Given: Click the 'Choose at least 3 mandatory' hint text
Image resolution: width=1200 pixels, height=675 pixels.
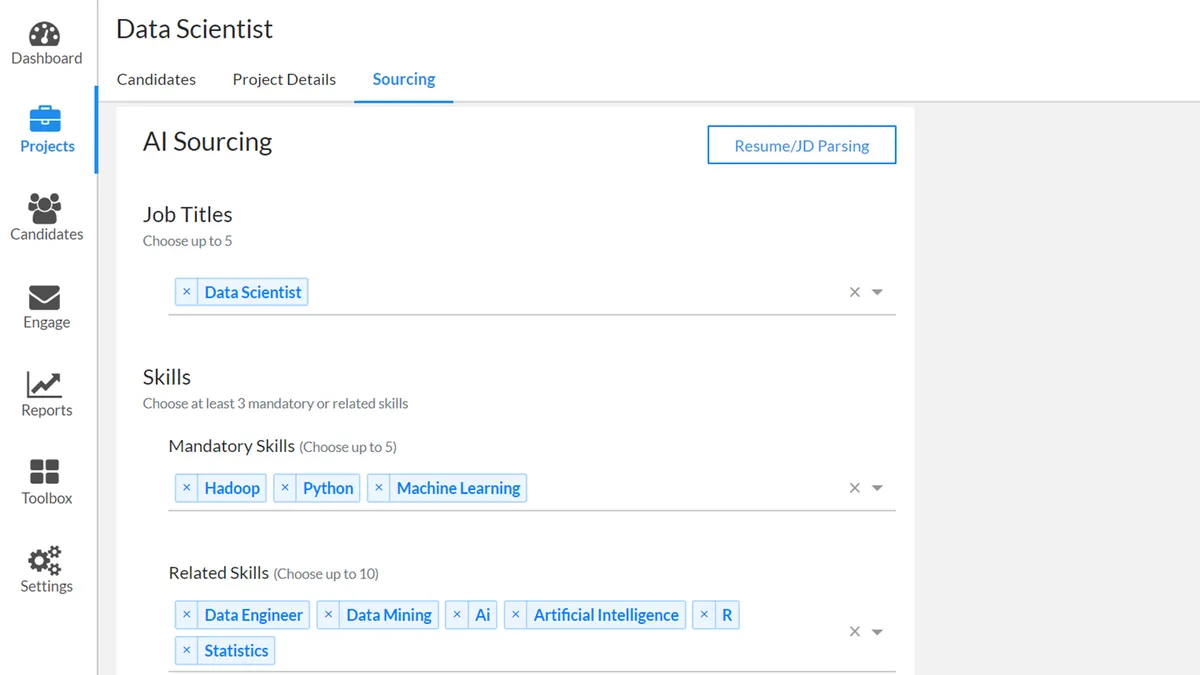Looking at the screenshot, I should coord(276,404).
